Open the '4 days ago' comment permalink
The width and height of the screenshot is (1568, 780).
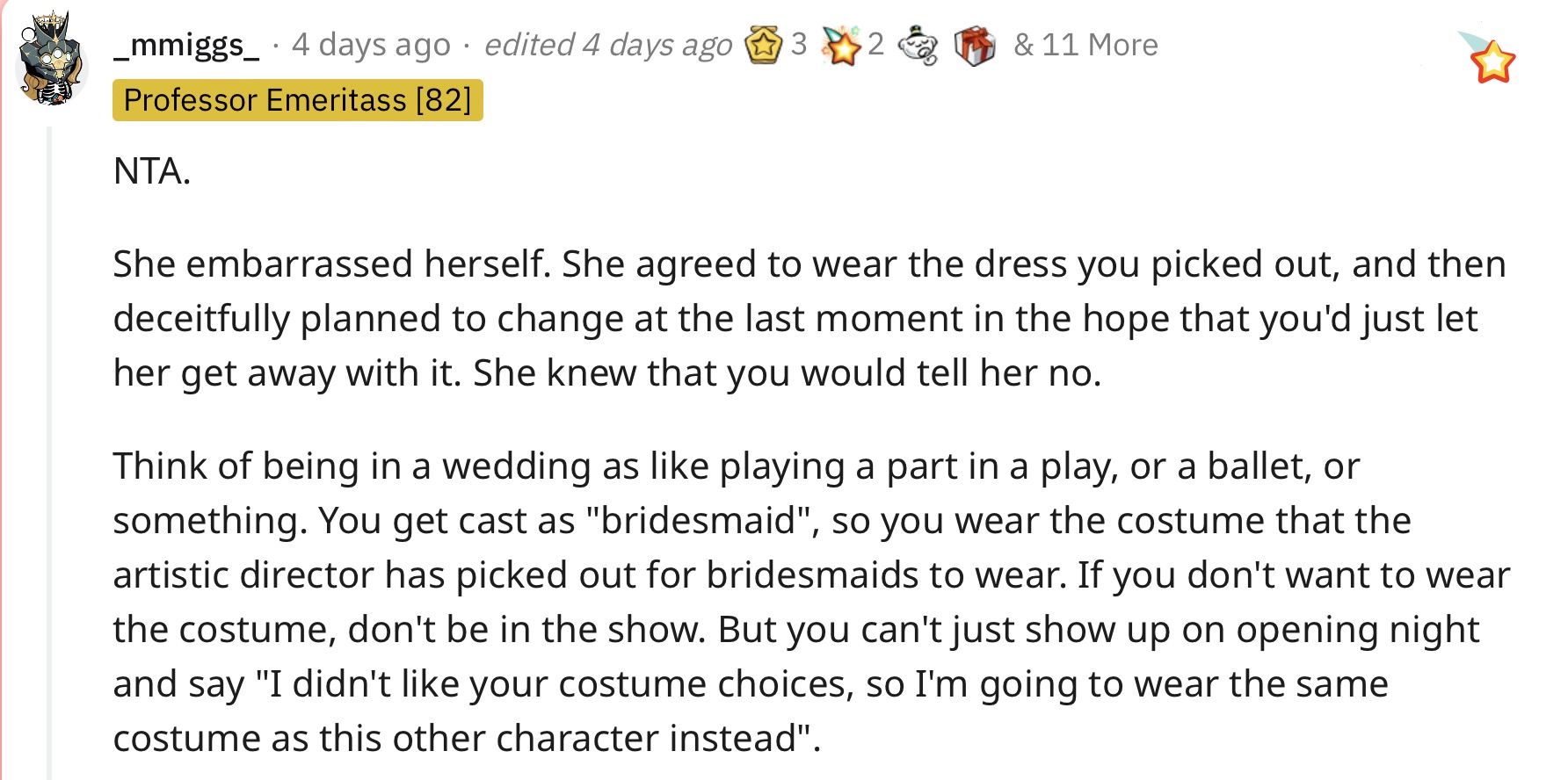pyautogui.click(x=371, y=45)
